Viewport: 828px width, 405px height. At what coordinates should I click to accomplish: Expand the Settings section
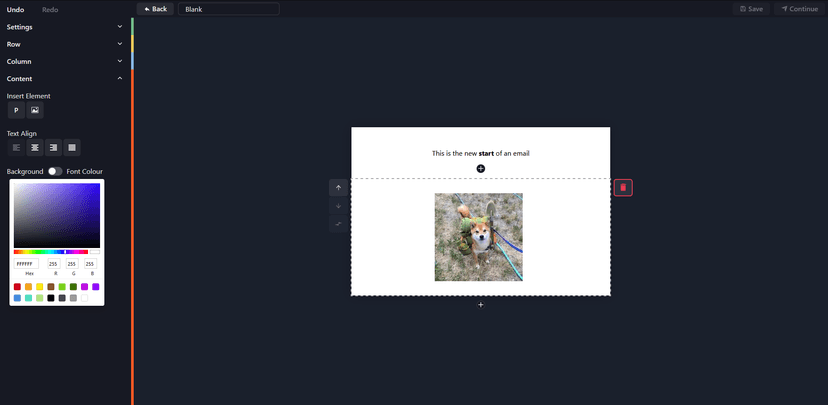(65, 27)
